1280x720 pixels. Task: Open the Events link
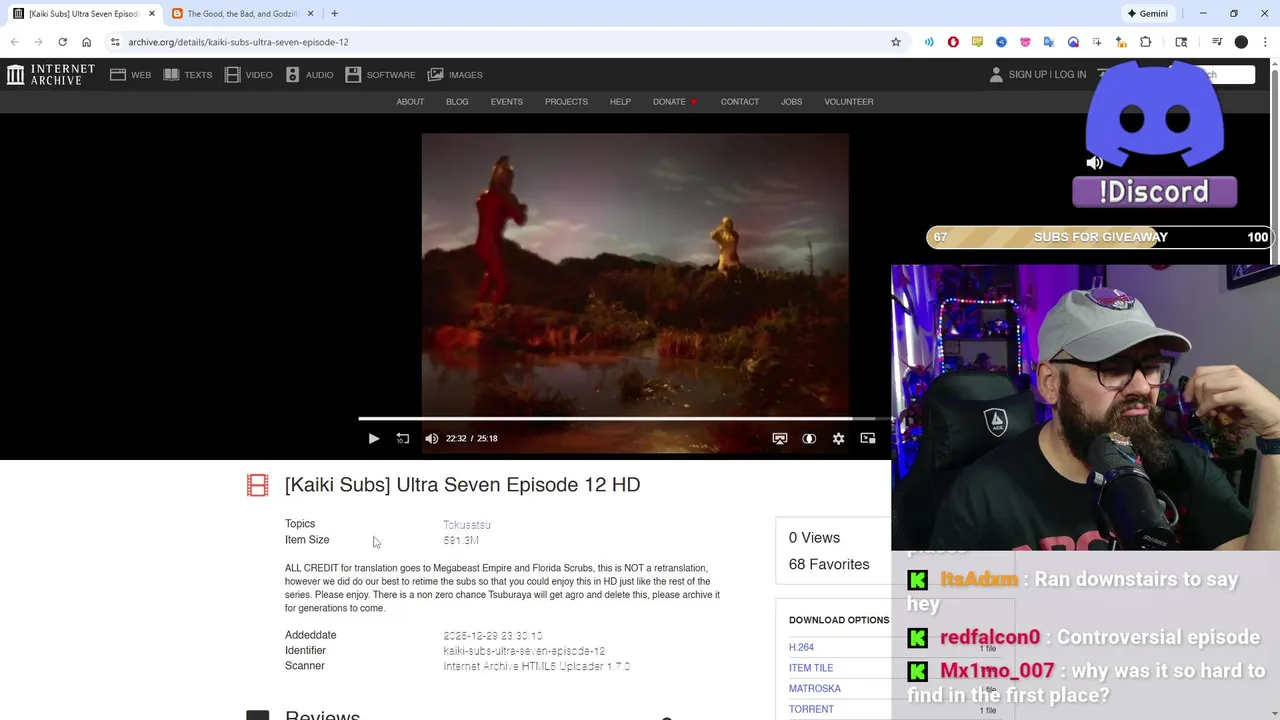tap(506, 102)
